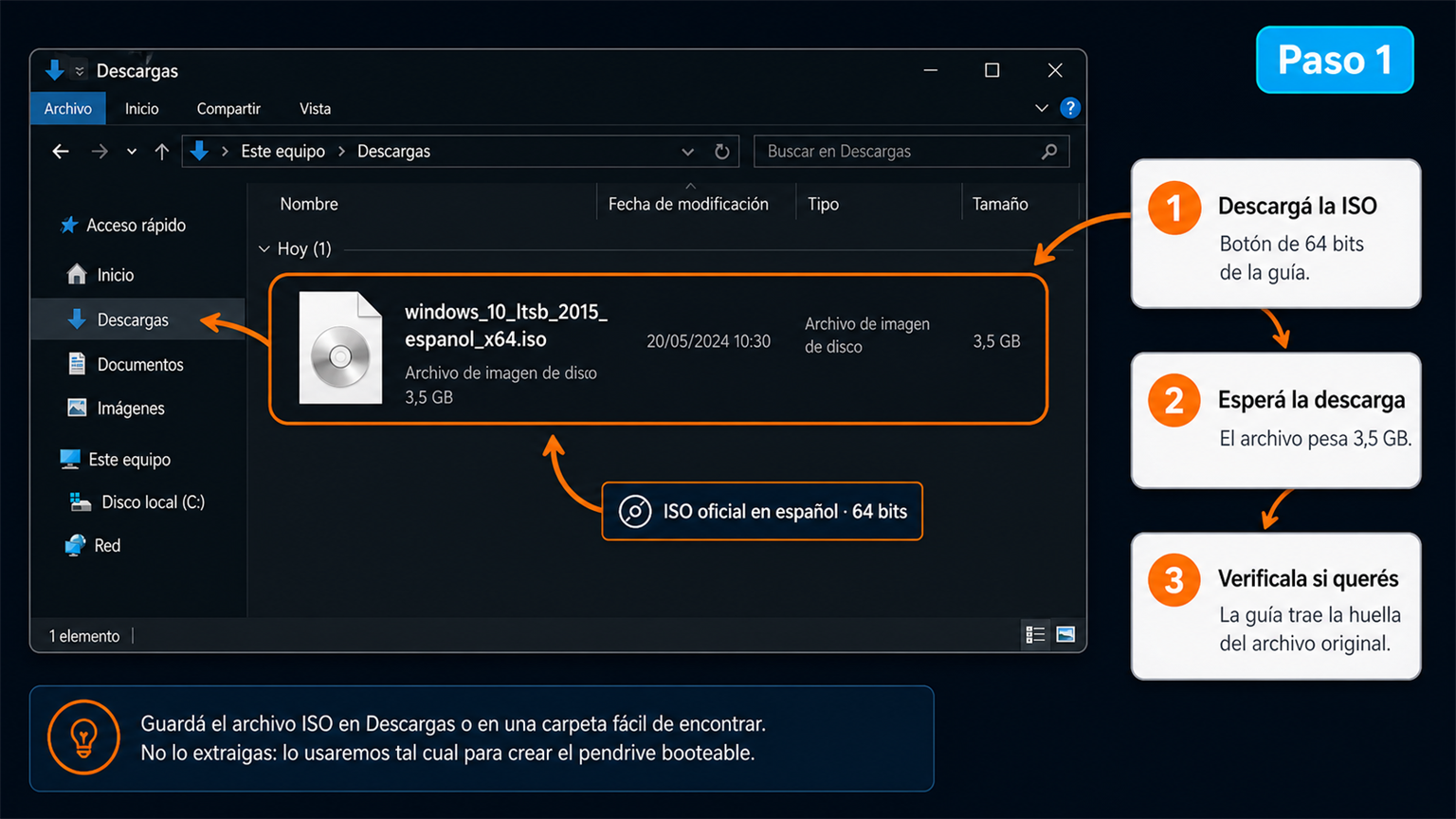Open the Help question mark icon
Viewport: 1456px width, 819px height.
1070,108
